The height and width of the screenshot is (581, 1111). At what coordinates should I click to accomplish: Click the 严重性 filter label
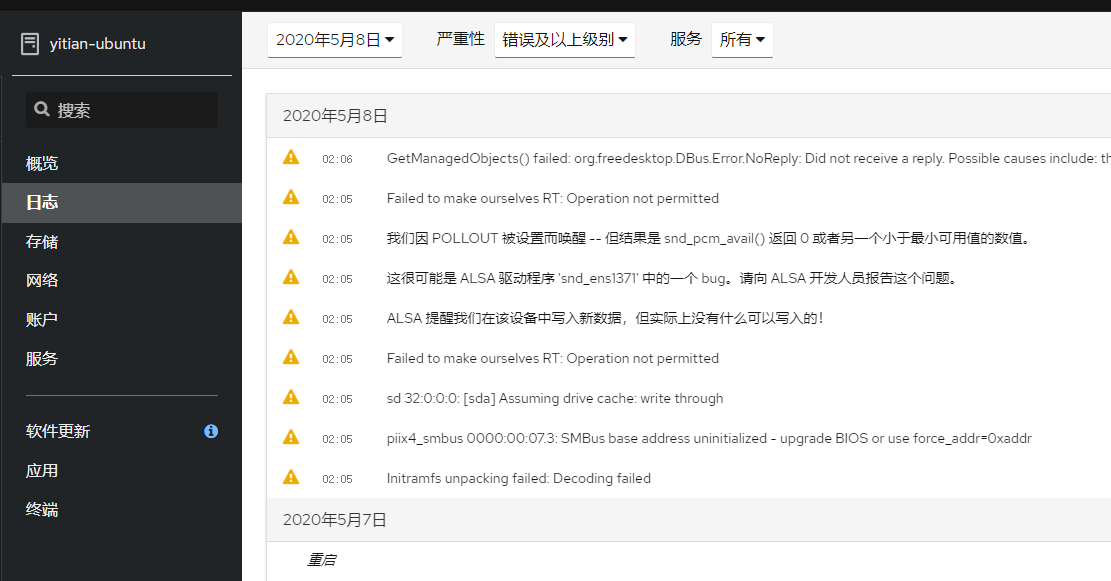pyautogui.click(x=461, y=39)
